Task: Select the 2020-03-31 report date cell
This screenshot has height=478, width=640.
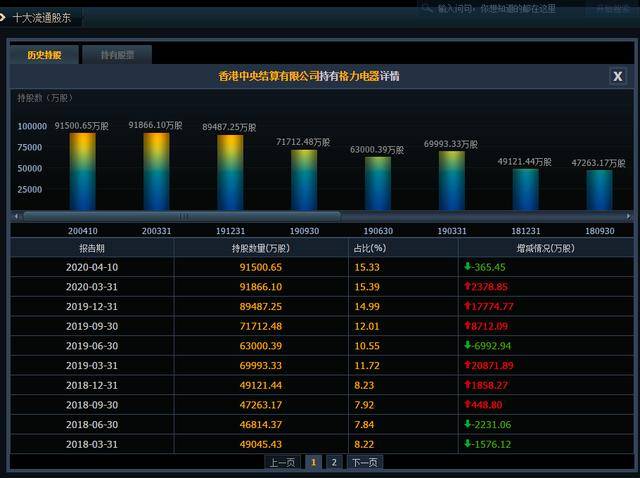Action: 92,287
